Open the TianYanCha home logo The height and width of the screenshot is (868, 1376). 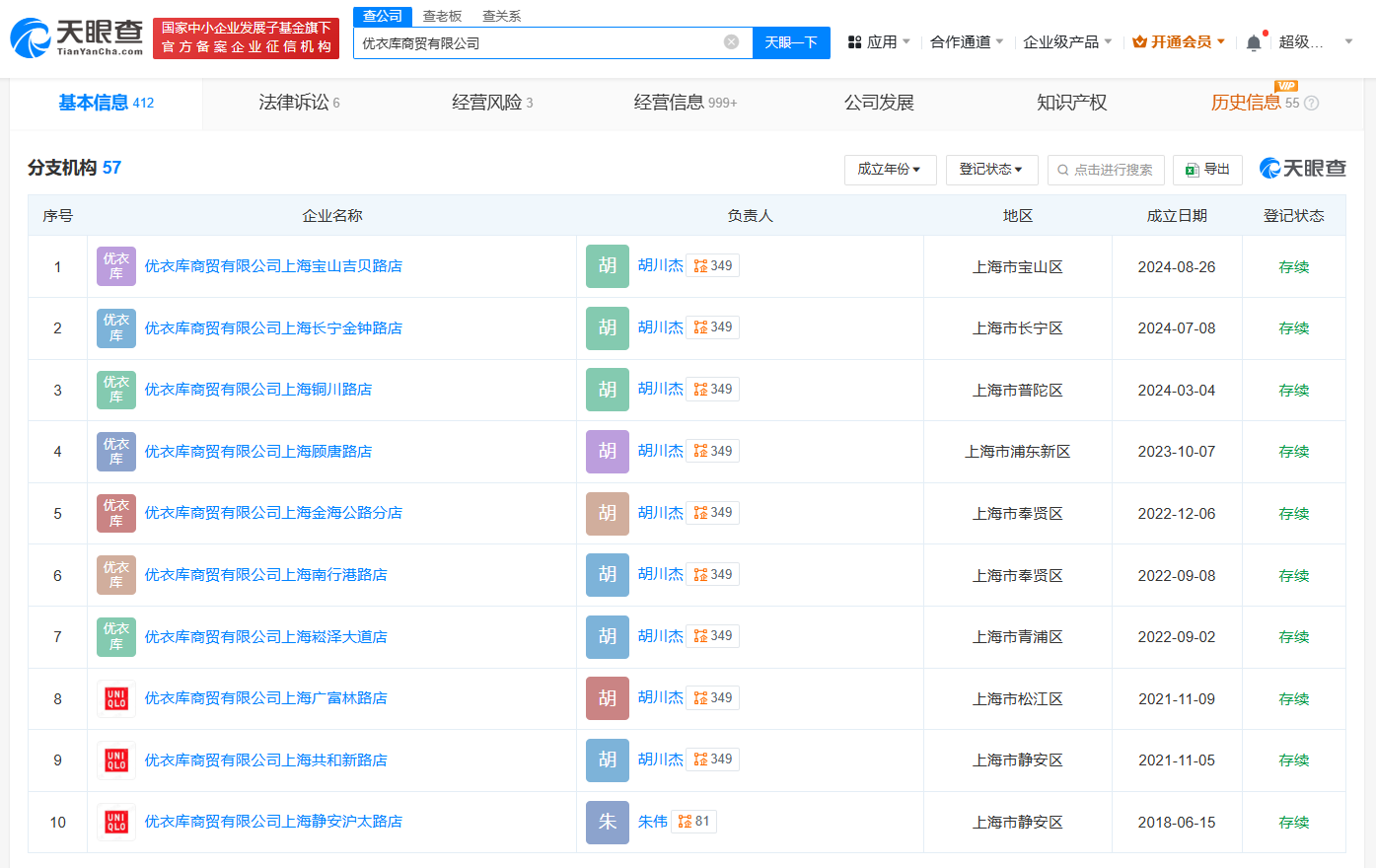[x=77, y=37]
